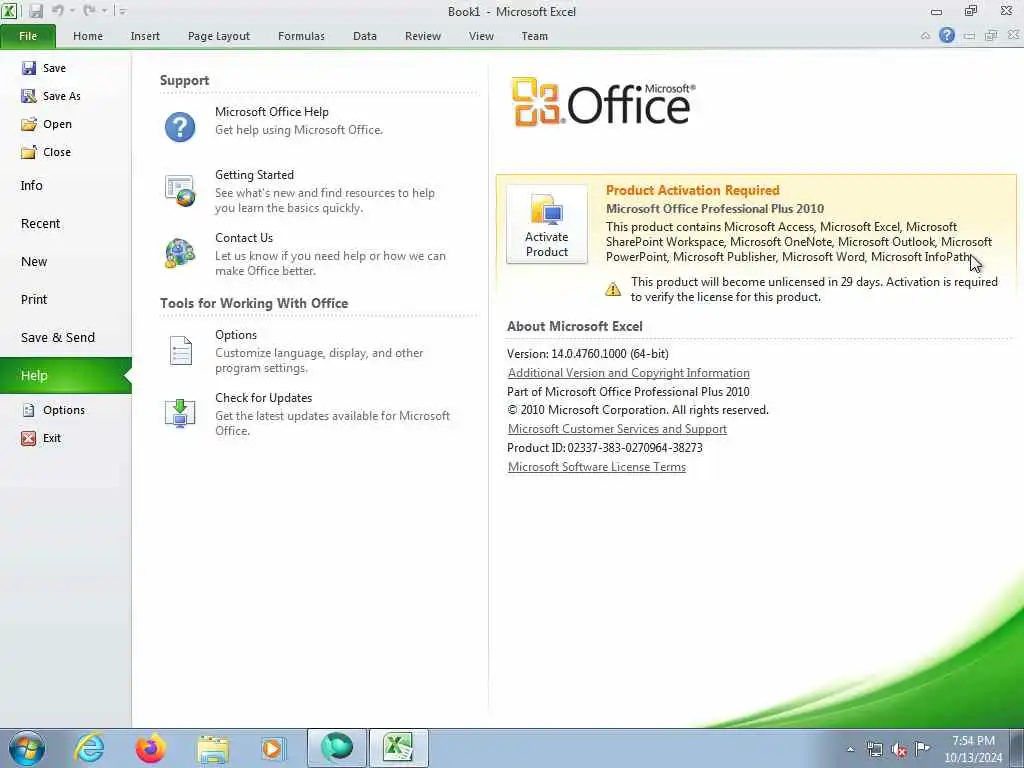Image resolution: width=1024 pixels, height=768 pixels.
Task: Click the red X Exit icon
Action: [29, 438]
